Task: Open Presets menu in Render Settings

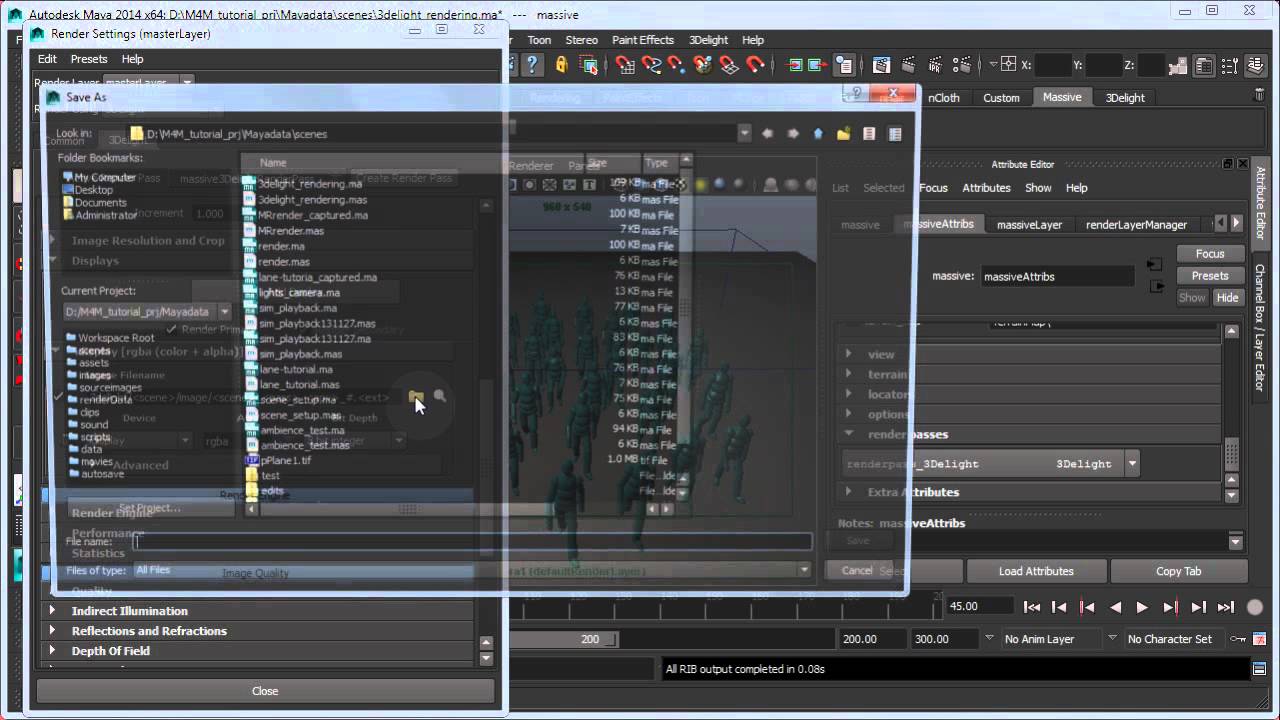Action: [89, 59]
